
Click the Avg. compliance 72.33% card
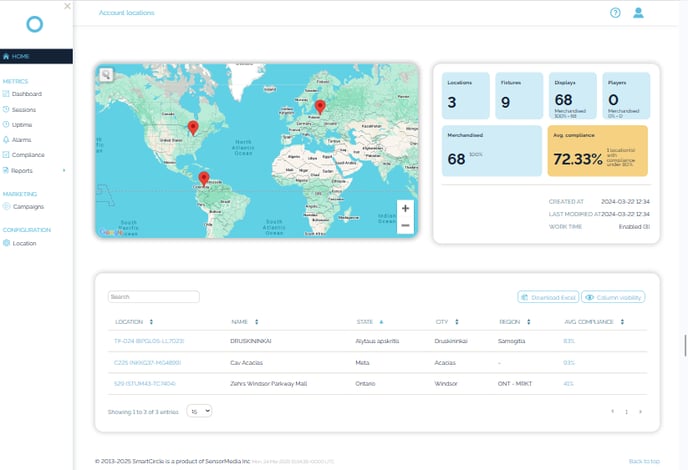click(598, 151)
